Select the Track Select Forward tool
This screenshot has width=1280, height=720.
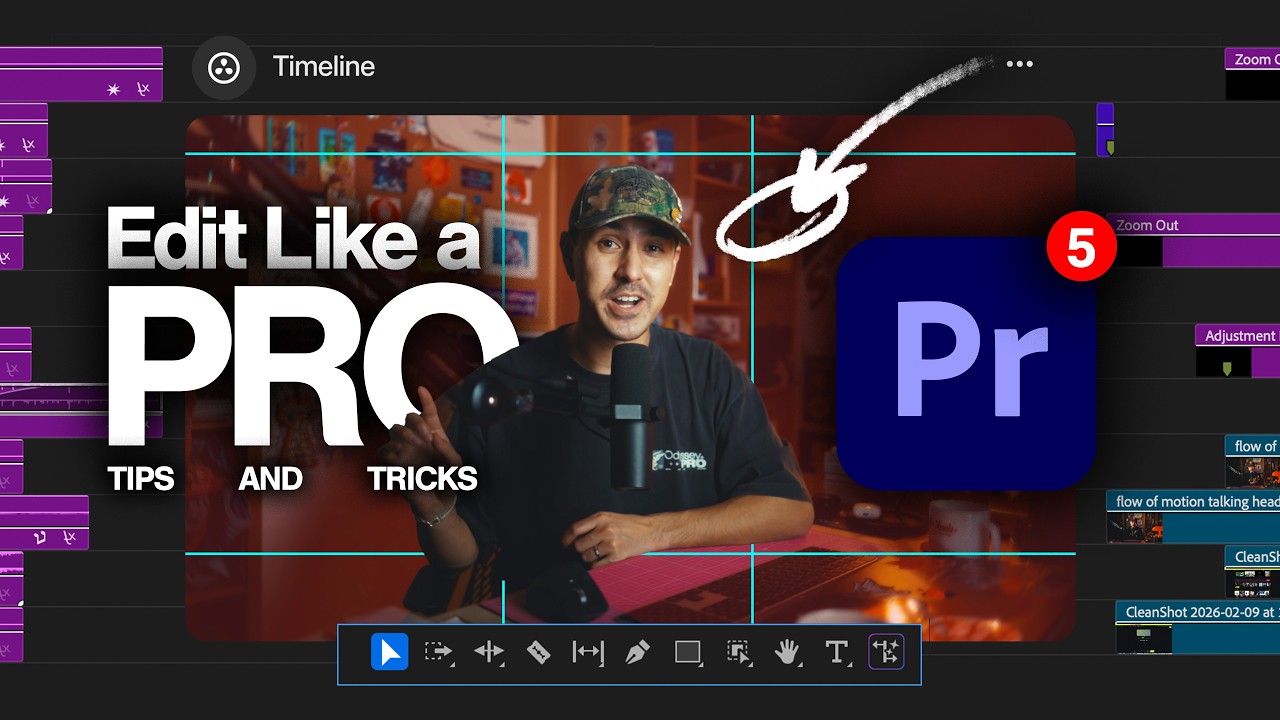(438, 653)
